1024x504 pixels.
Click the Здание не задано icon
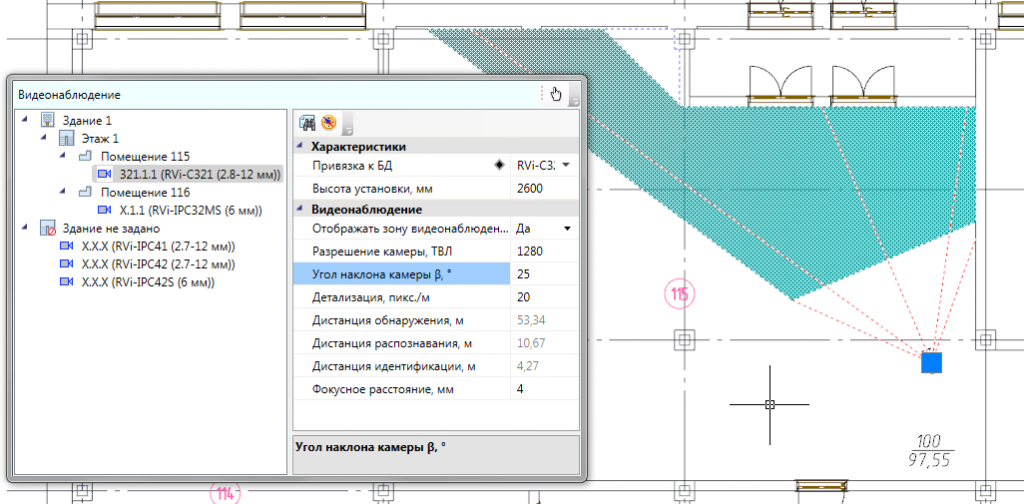pos(47,228)
